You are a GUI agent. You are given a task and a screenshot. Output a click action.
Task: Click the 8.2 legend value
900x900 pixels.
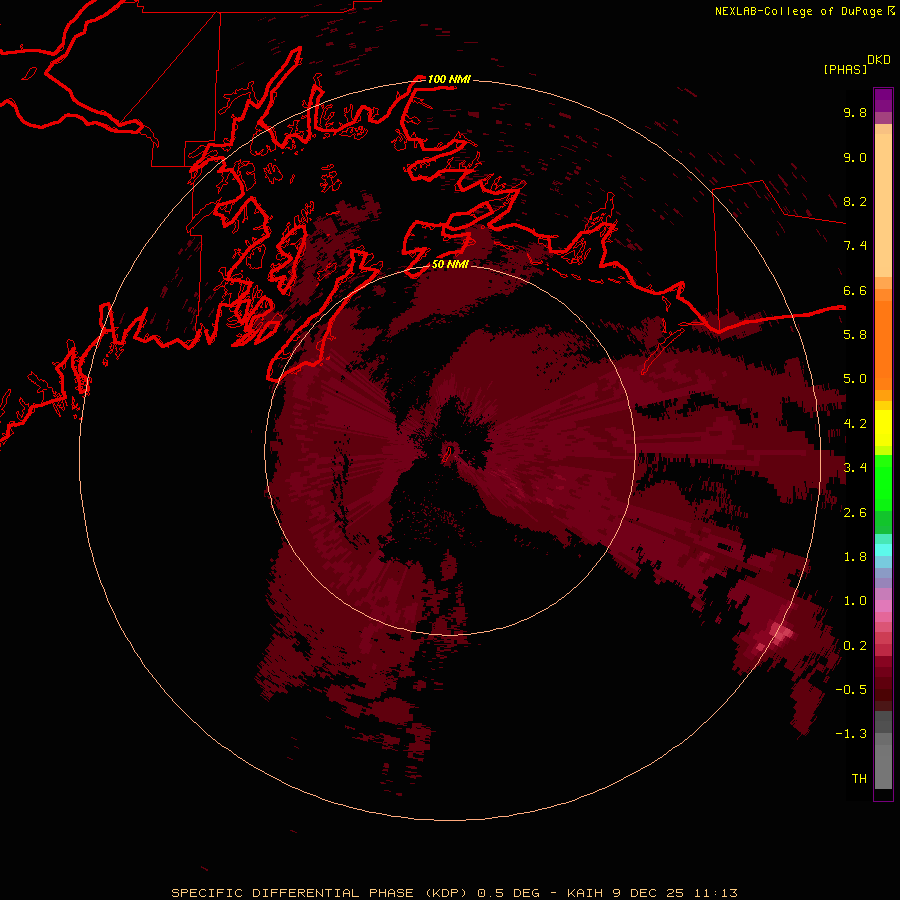tap(855, 201)
